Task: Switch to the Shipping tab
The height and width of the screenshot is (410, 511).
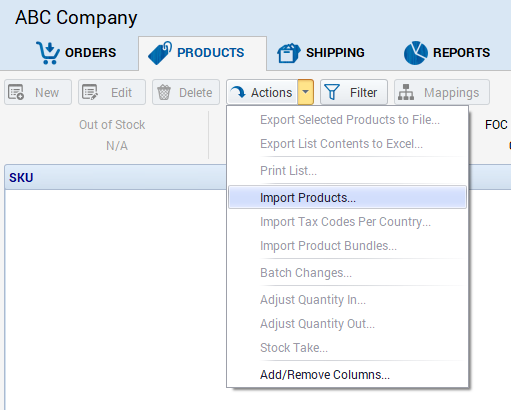Action: 321,53
